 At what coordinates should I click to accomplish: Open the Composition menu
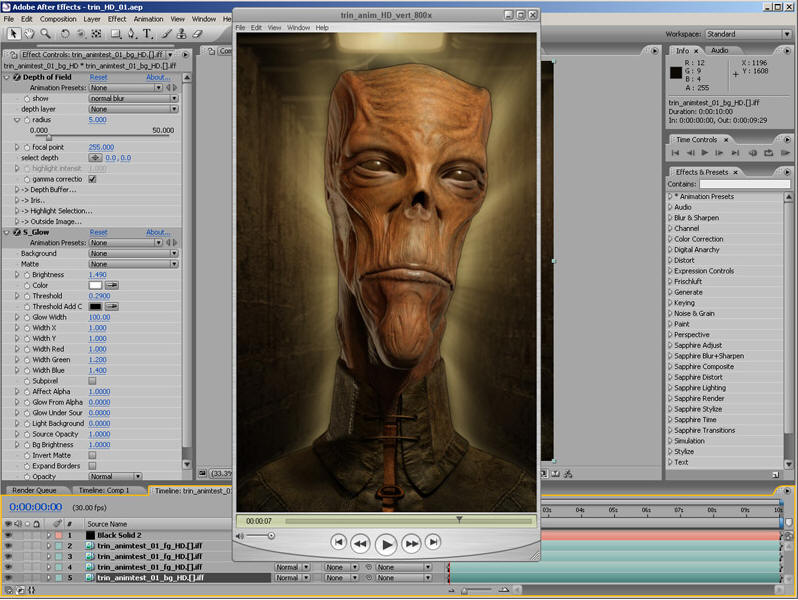(x=58, y=19)
